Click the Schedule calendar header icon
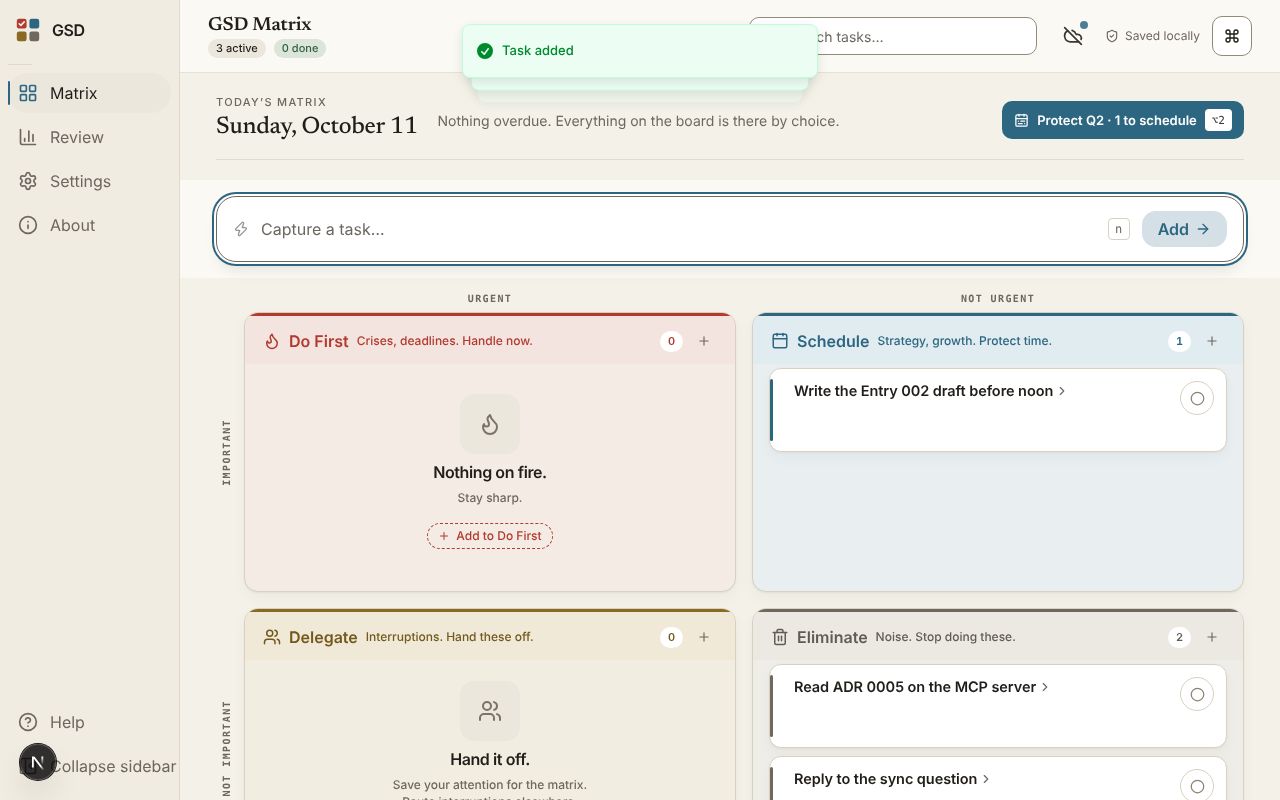This screenshot has width=1280, height=800. click(x=780, y=341)
